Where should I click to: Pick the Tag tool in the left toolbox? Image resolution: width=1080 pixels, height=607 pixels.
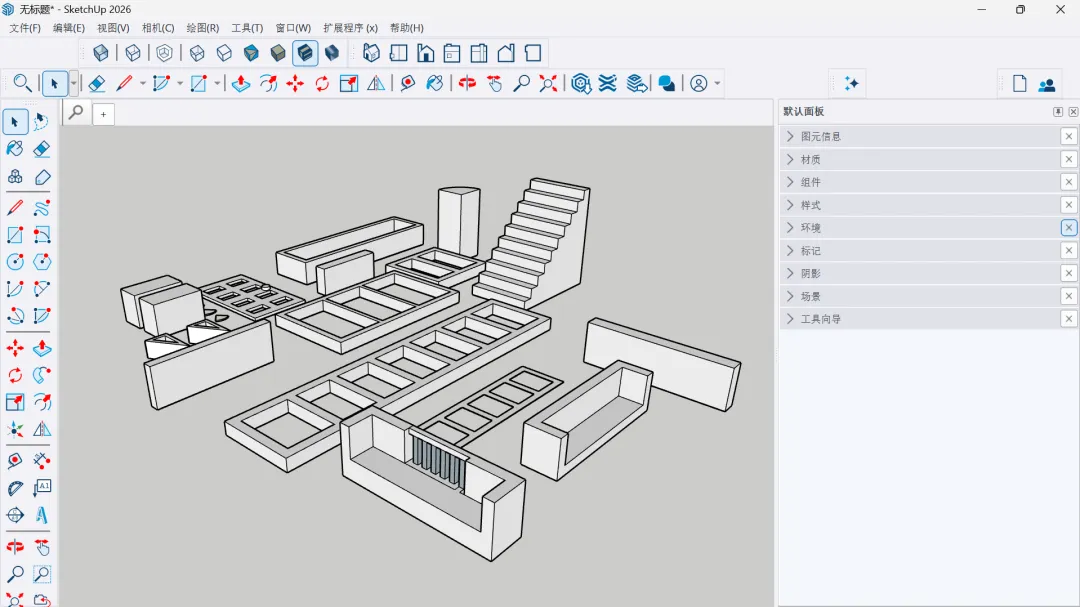pyautogui.click(x=41, y=177)
